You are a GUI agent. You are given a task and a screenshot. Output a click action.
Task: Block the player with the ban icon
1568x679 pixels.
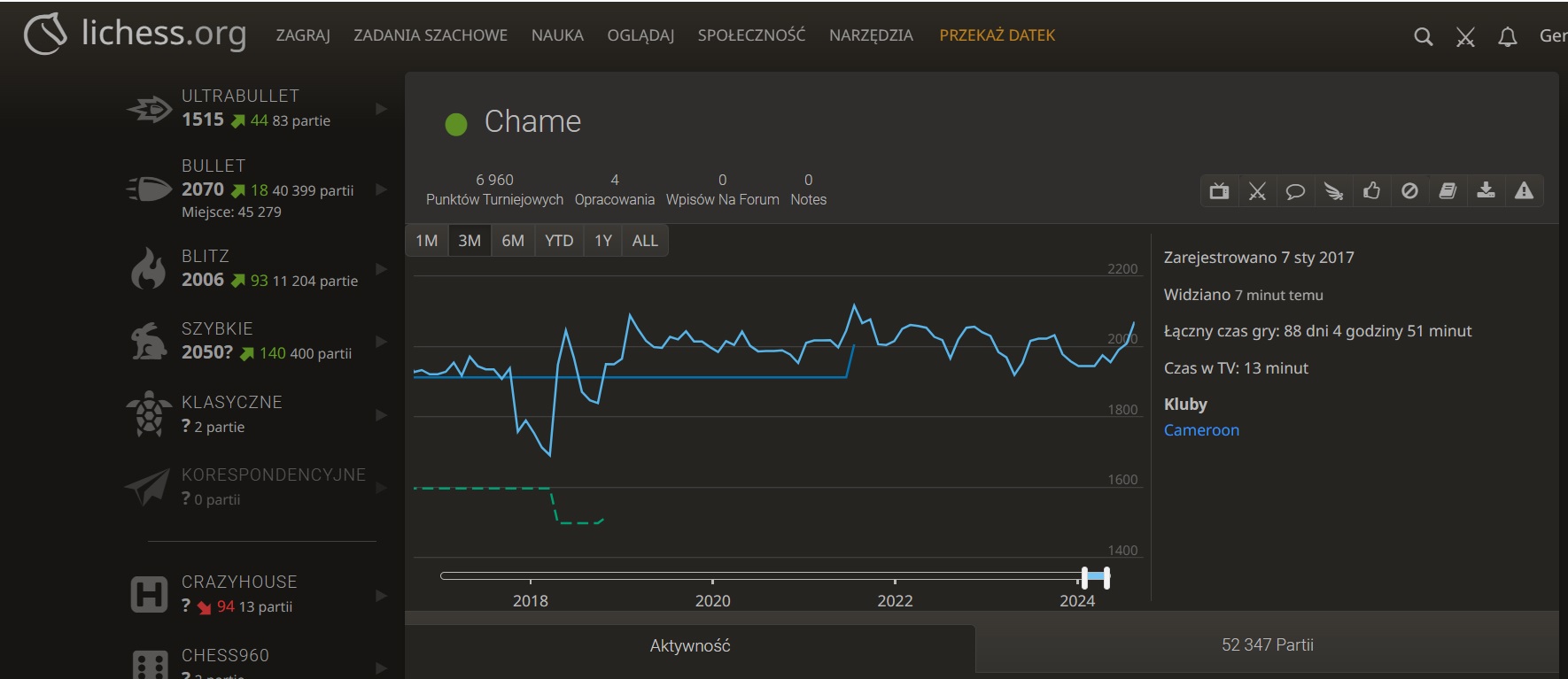(x=1409, y=191)
